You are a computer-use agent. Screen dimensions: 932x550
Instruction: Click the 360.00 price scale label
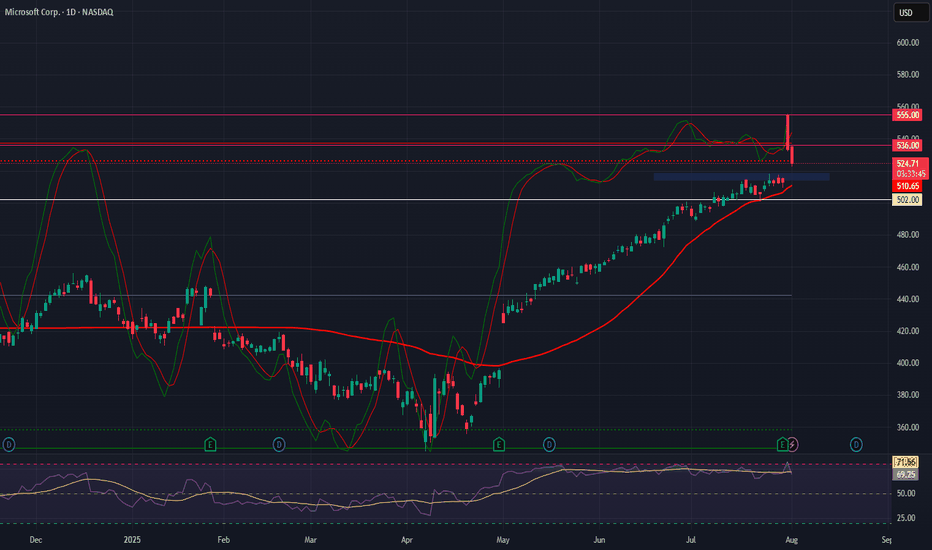pos(908,427)
